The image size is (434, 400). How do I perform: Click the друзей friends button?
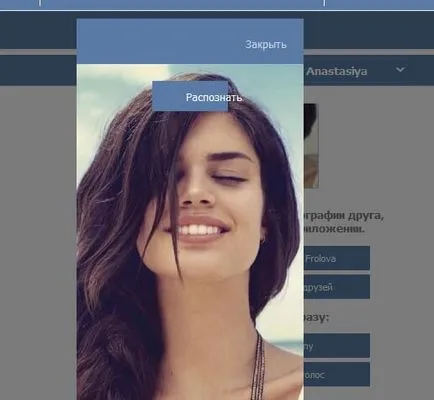[337, 287]
